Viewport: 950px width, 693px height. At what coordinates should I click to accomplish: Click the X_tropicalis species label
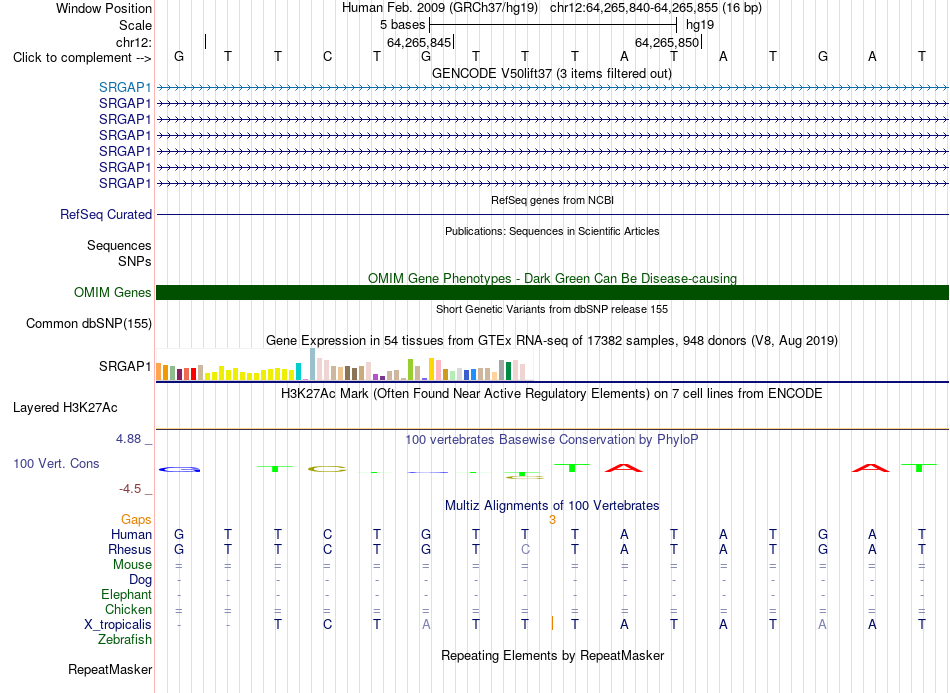click(x=118, y=625)
